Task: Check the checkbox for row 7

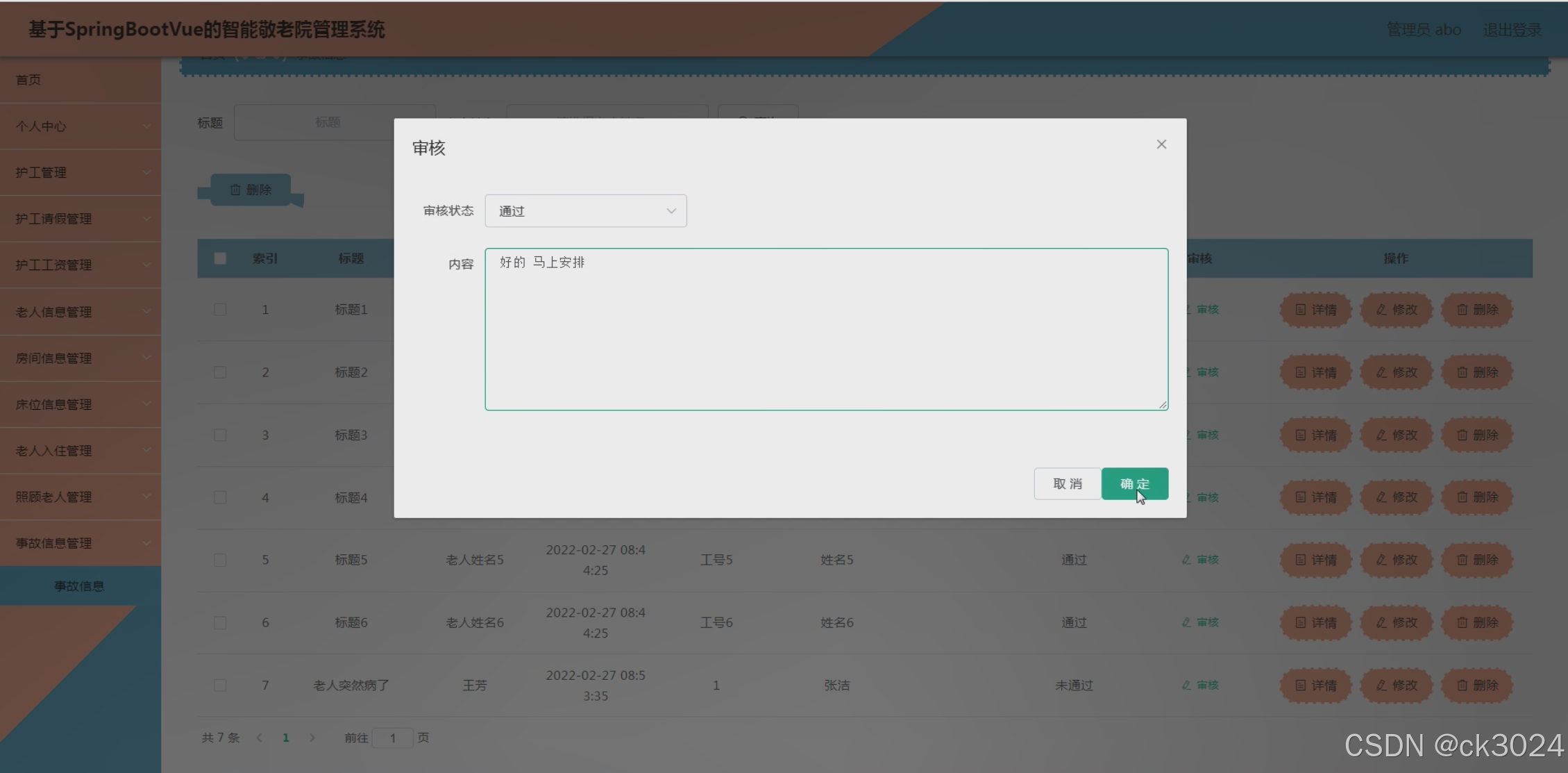Action: 220,685
